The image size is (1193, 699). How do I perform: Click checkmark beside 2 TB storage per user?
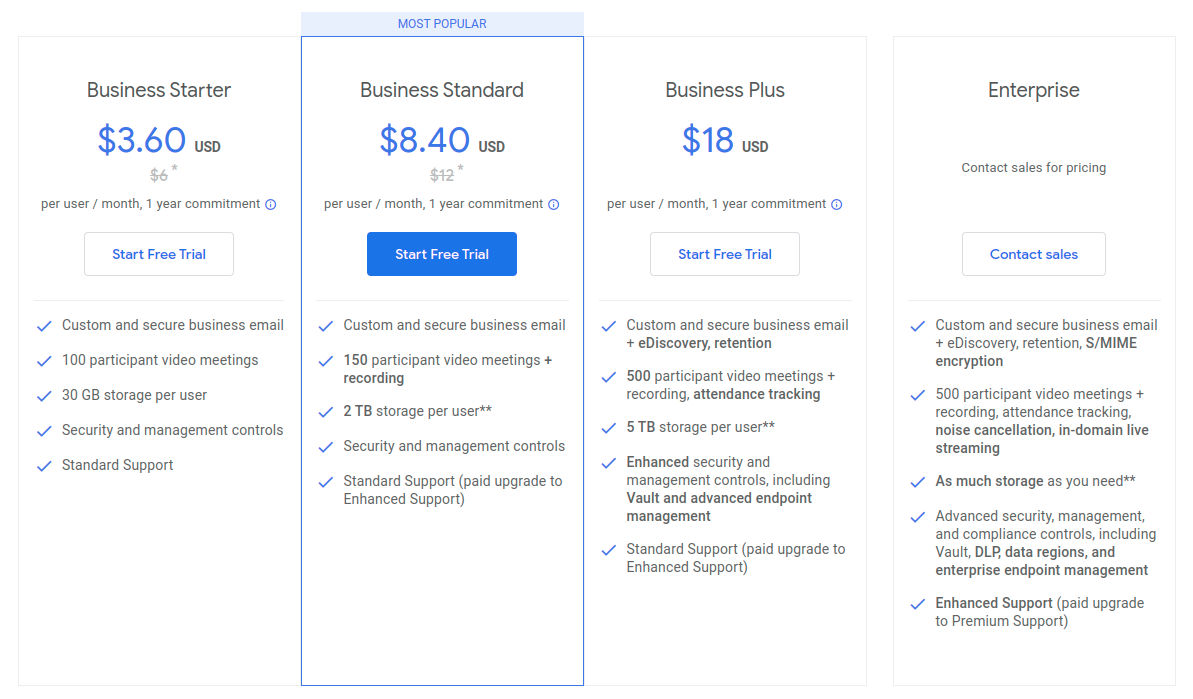pyautogui.click(x=326, y=412)
